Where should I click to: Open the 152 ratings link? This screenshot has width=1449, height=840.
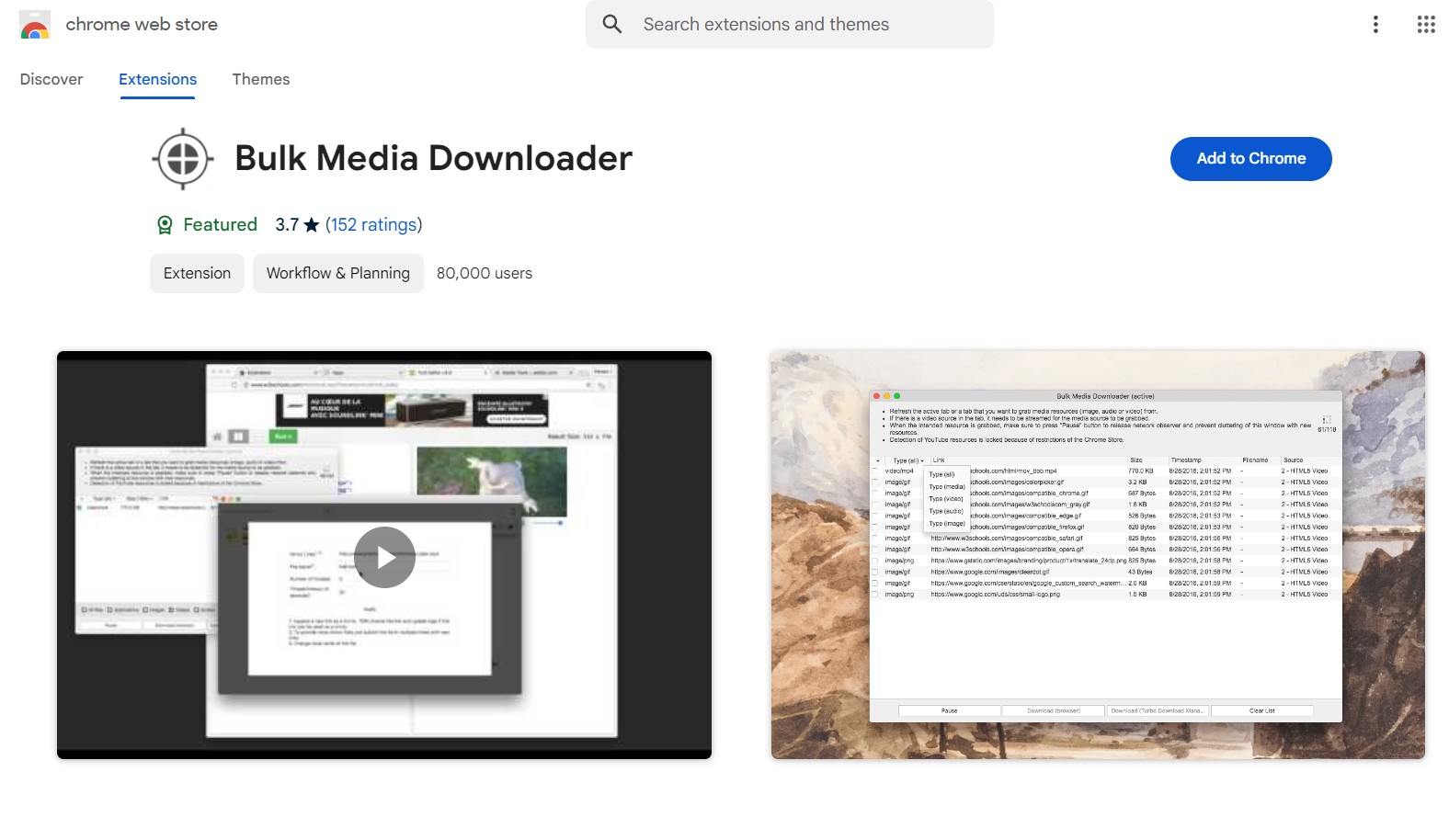click(373, 225)
